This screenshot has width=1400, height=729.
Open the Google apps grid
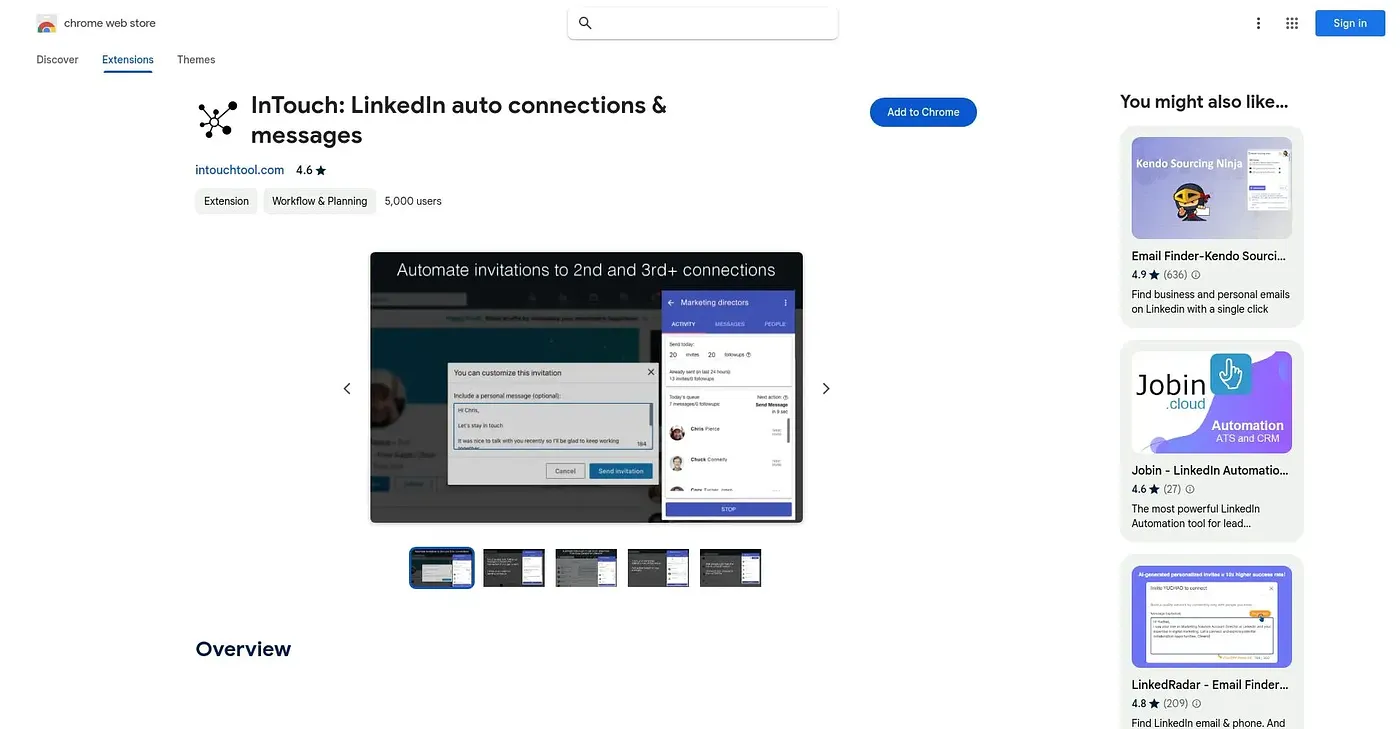[x=1292, y=24]
